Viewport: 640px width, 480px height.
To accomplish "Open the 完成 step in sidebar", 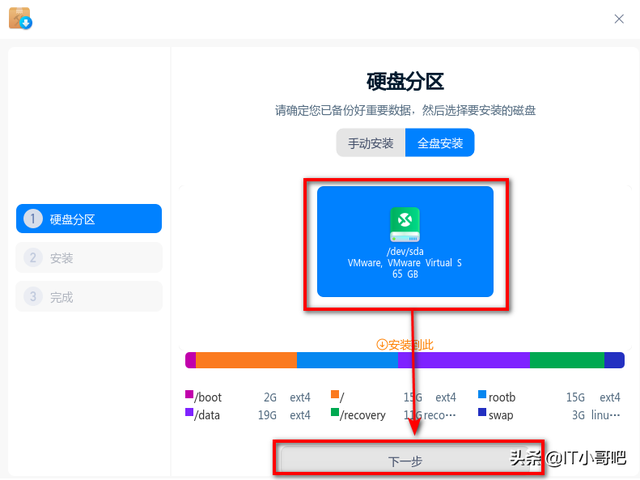I will 89,296.
